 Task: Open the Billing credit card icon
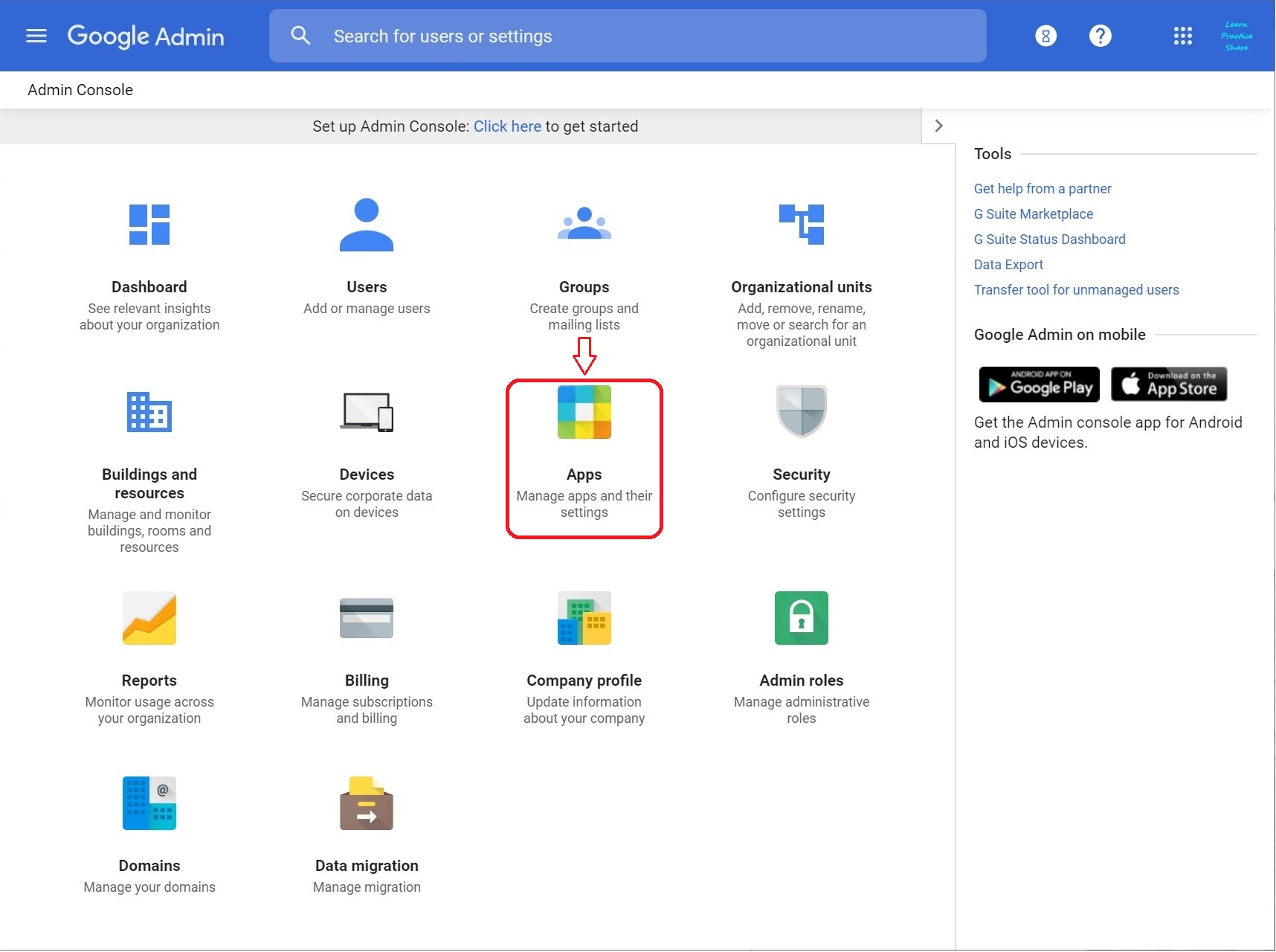click(x=367, y=618)
